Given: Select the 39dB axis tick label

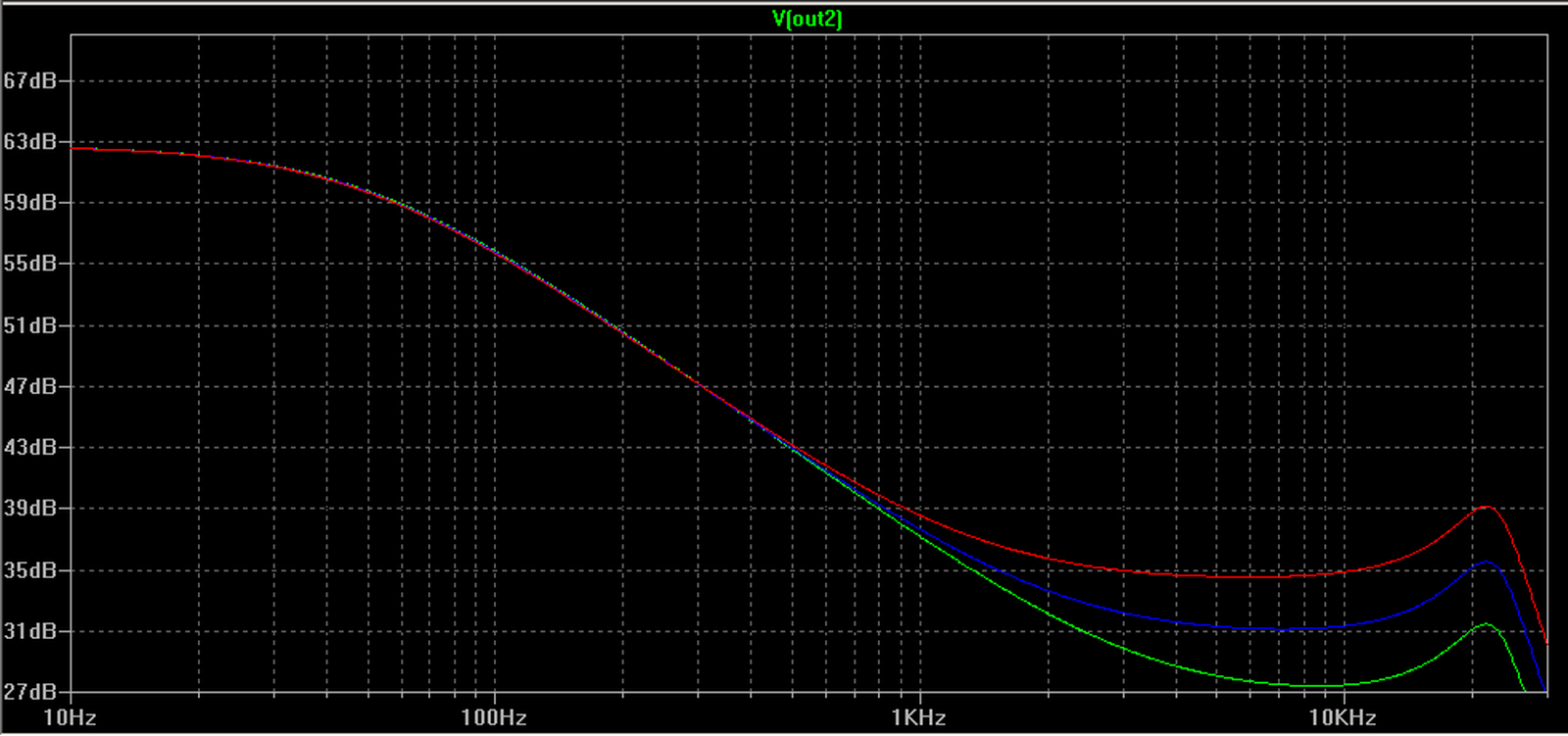Looking at the screenshot, I should [29, 509].
